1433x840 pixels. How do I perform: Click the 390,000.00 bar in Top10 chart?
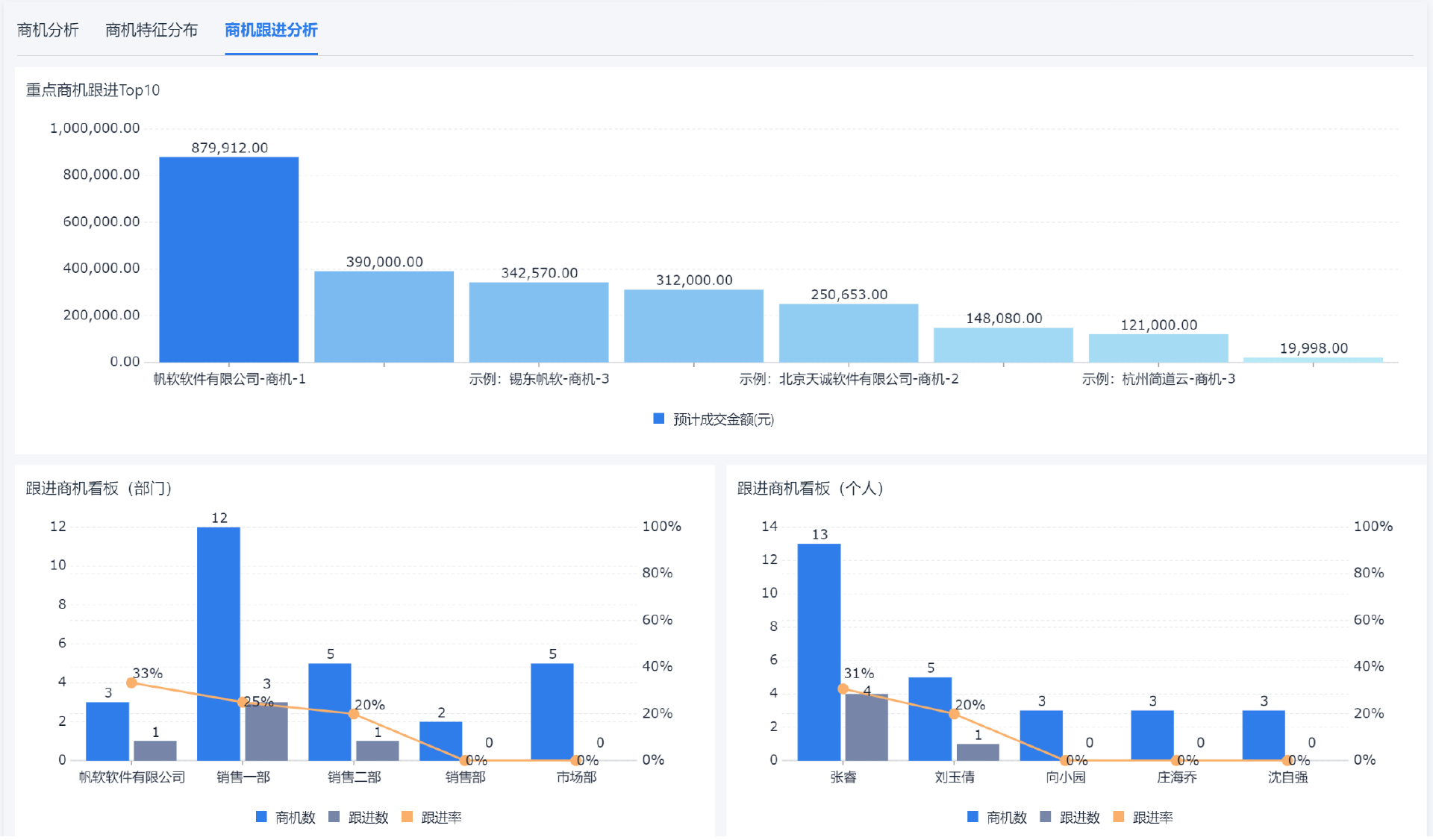(384, 317)
